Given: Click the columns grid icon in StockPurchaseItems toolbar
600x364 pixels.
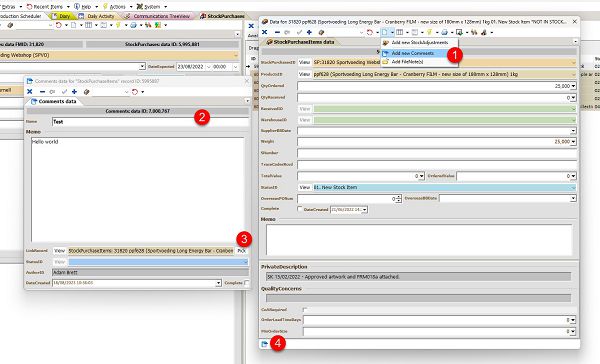Looking at the screenshot, I should pos(399,32).
